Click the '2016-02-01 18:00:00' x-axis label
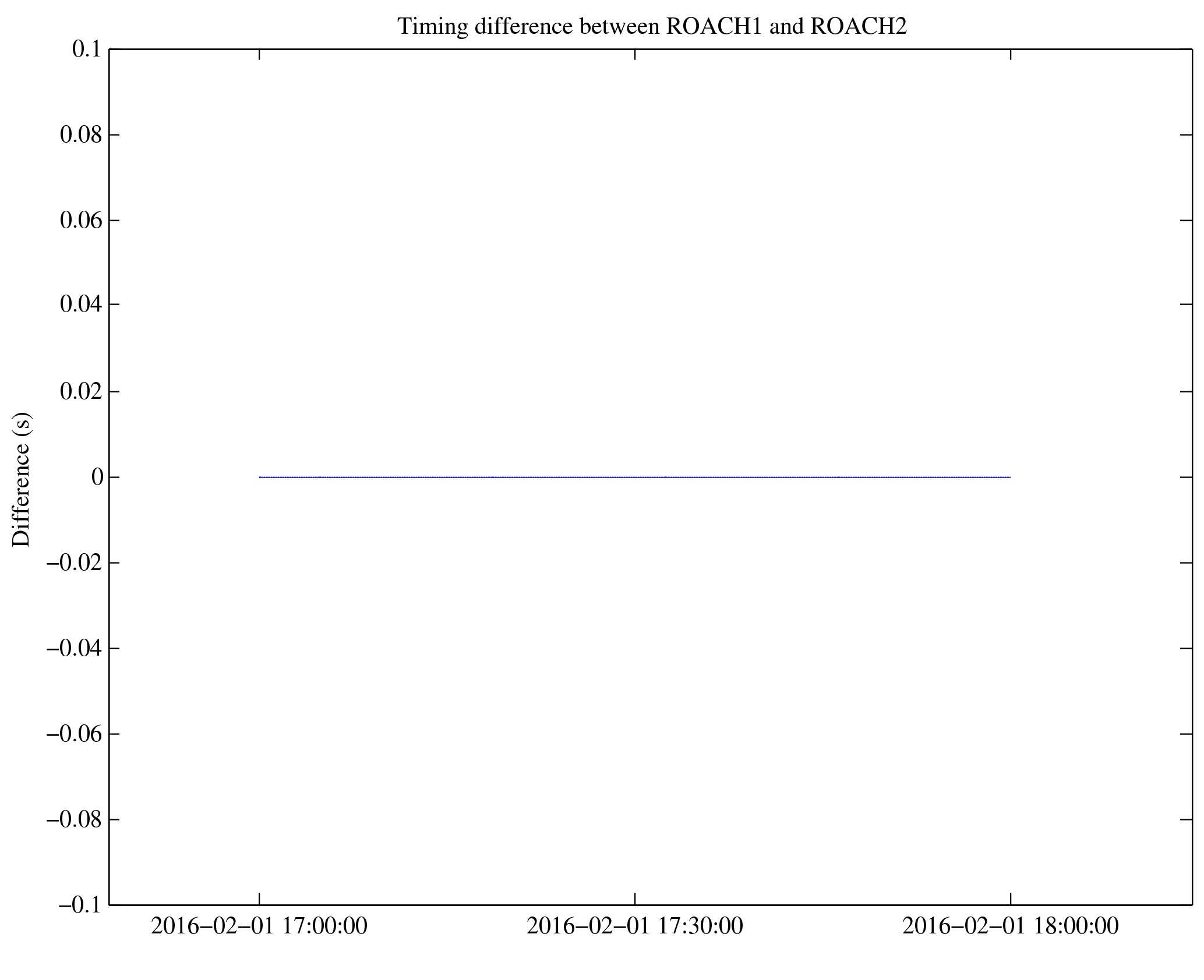Viewport: 1204px width, 980px height. [x=1011, y=925]
